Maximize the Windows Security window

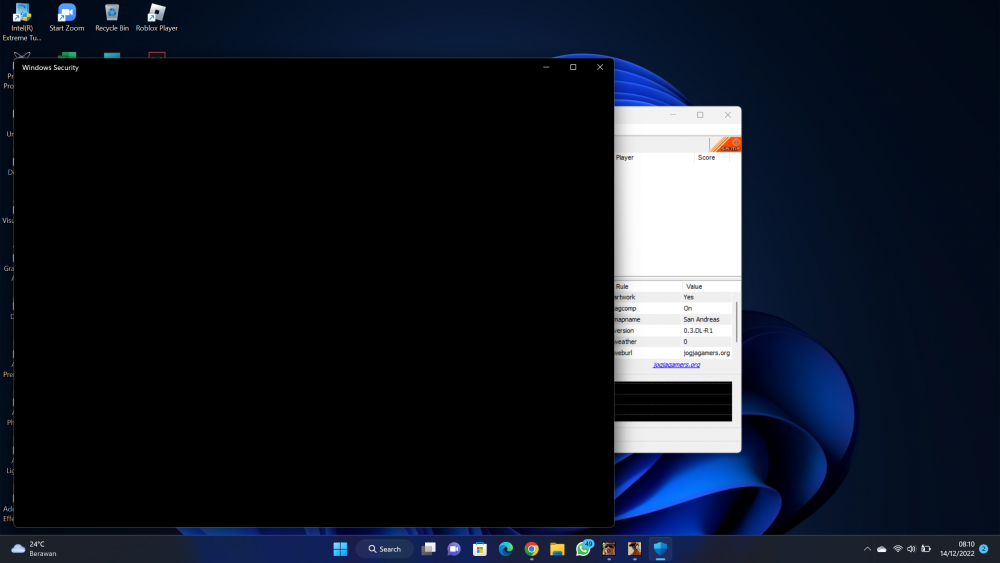click(573, 67)
